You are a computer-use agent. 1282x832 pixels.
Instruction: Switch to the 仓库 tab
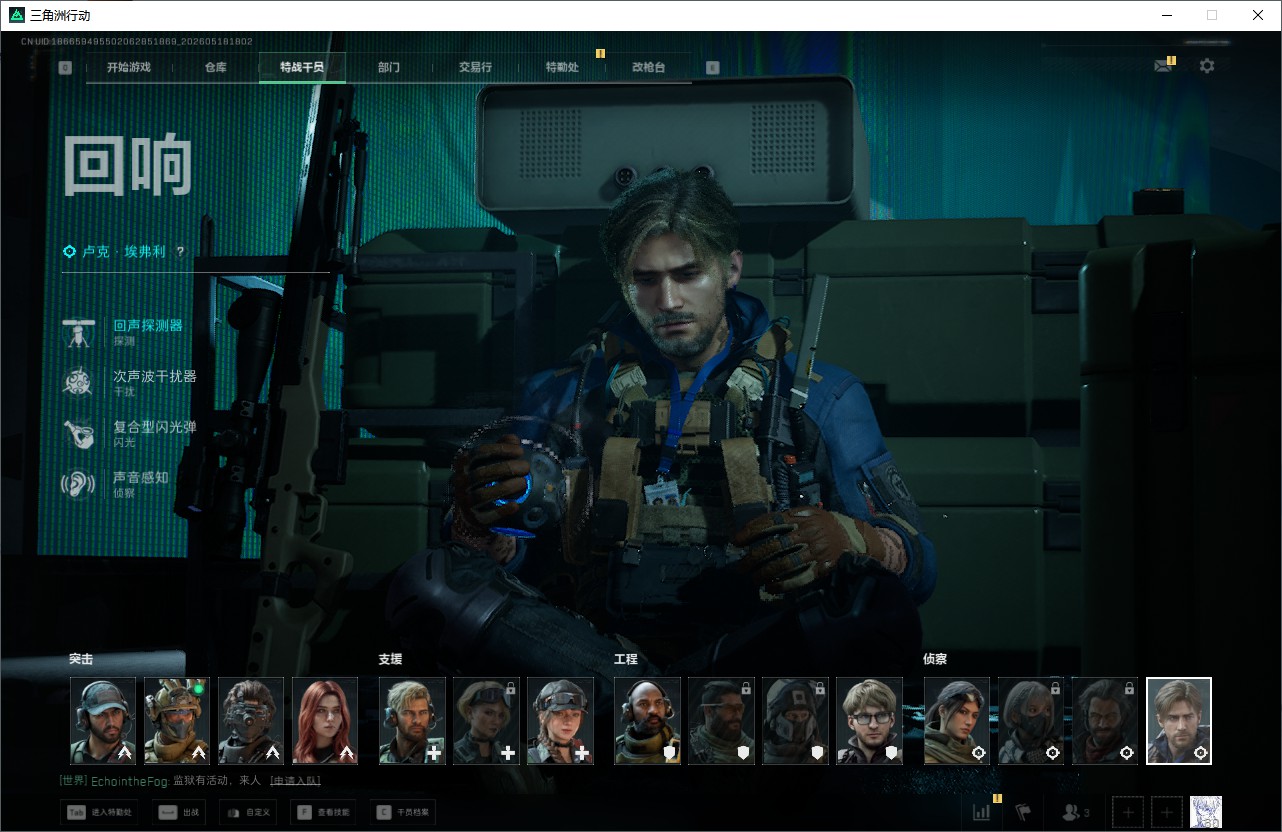[x=215, y=67]
